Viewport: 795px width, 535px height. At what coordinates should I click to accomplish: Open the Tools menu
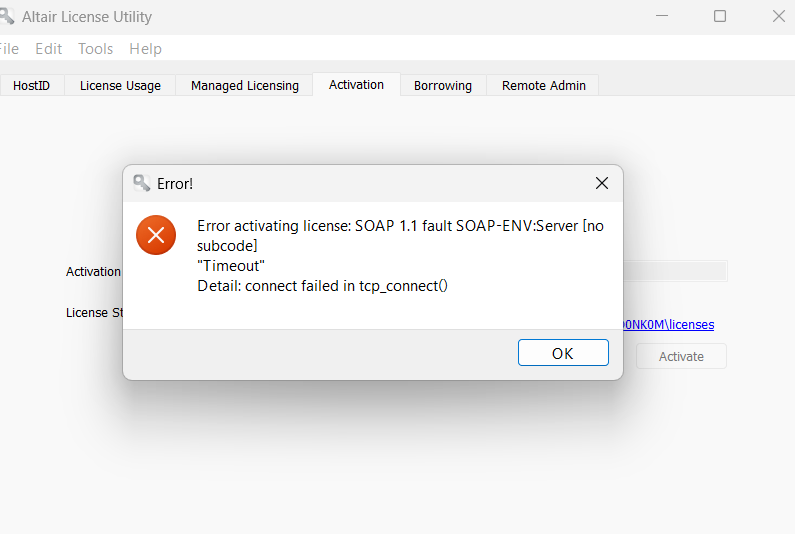click(95, 49)
